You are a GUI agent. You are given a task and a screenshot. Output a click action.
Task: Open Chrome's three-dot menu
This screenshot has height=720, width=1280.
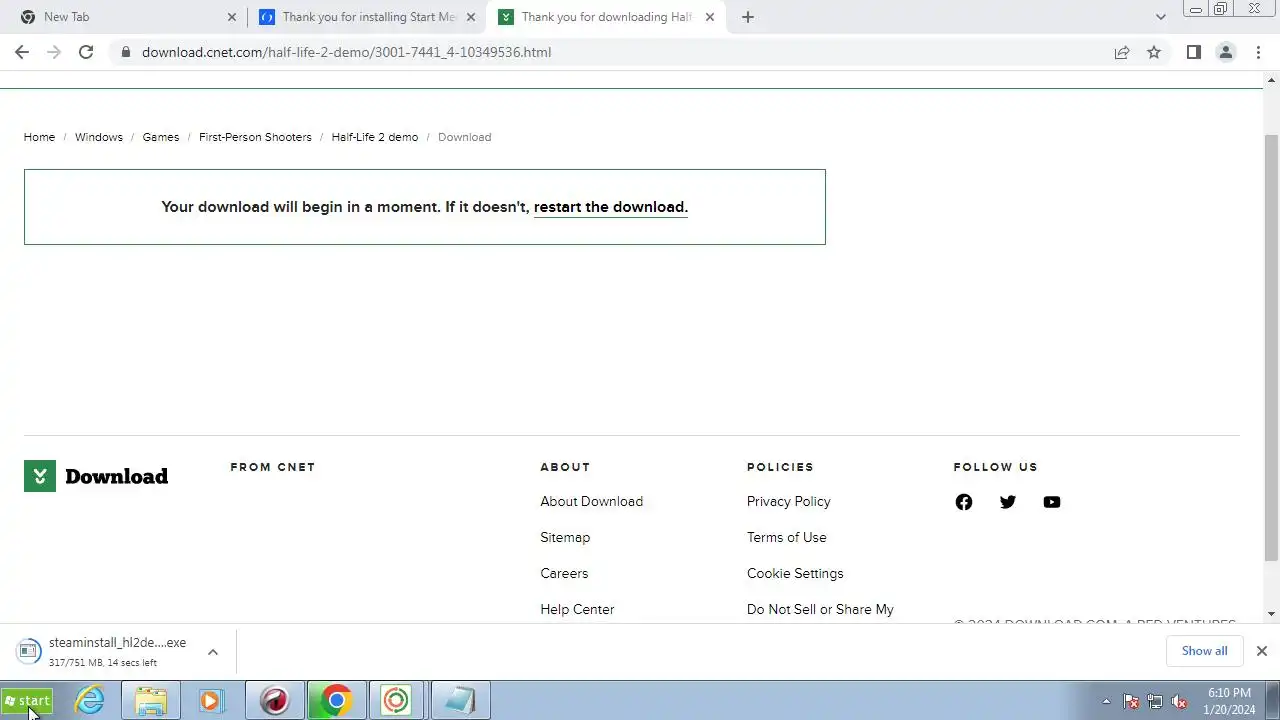point(1257,52)
